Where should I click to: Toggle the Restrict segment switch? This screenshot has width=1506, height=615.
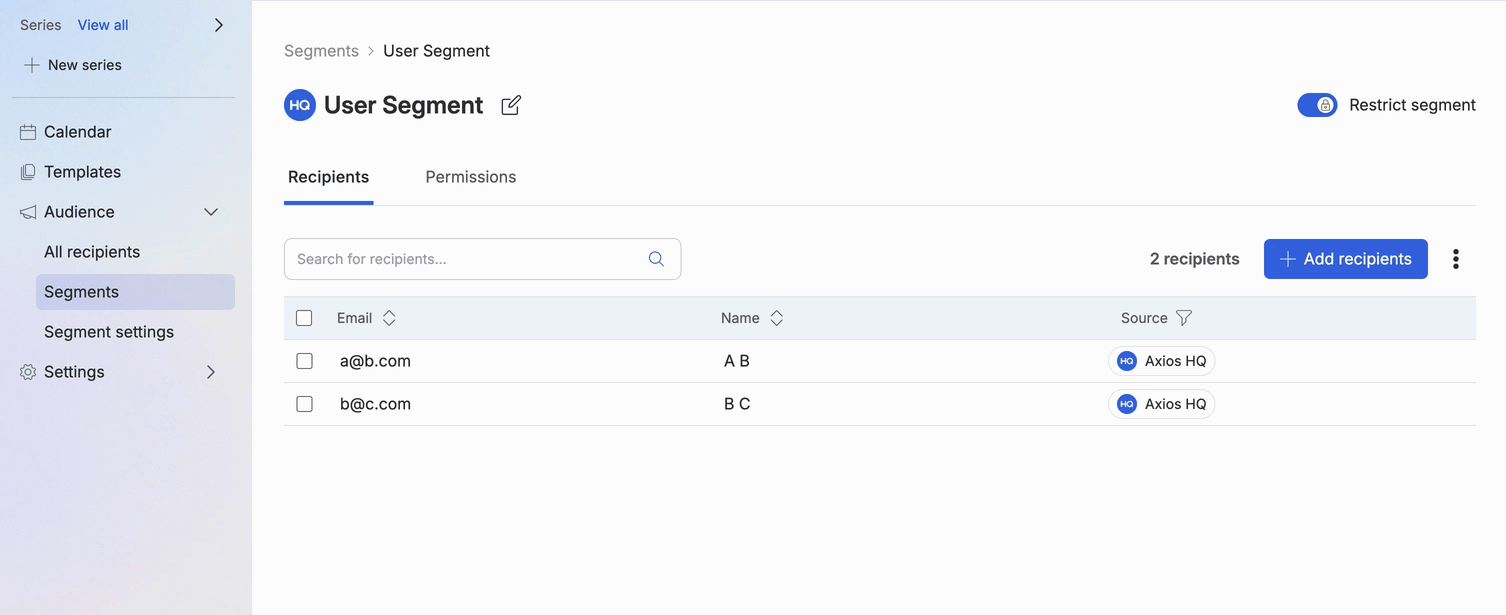point(1317,105)
